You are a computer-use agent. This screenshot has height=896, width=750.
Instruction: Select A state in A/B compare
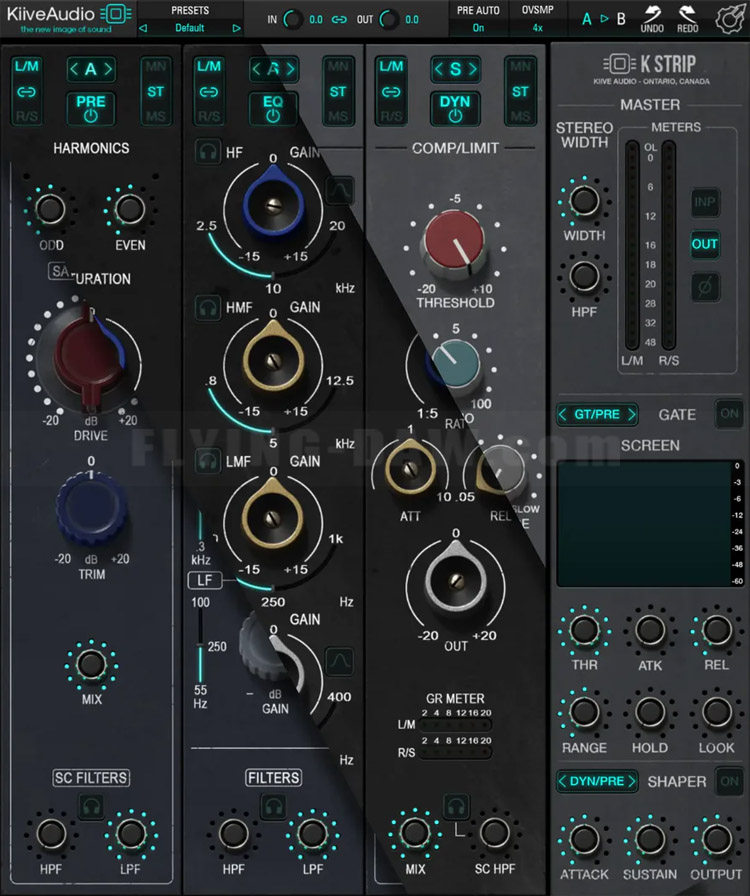pyautogui.click(x=587, y=19)
